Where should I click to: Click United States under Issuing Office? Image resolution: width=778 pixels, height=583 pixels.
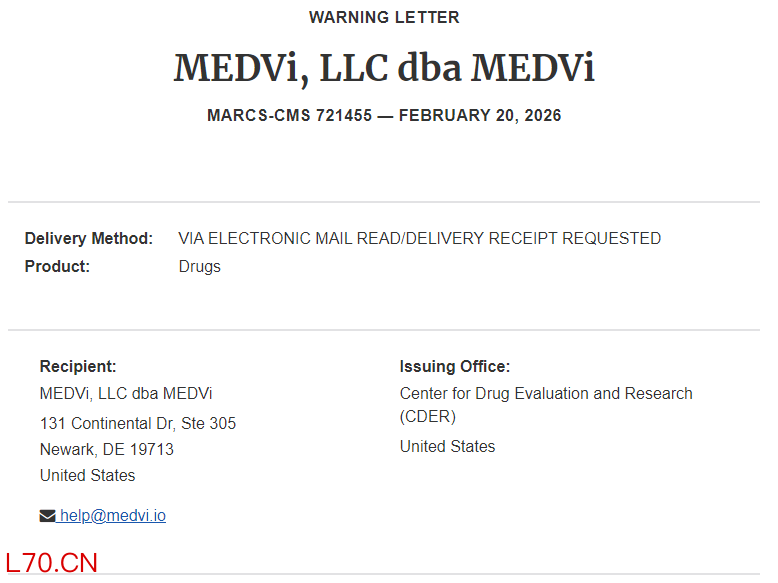[447, 446]
